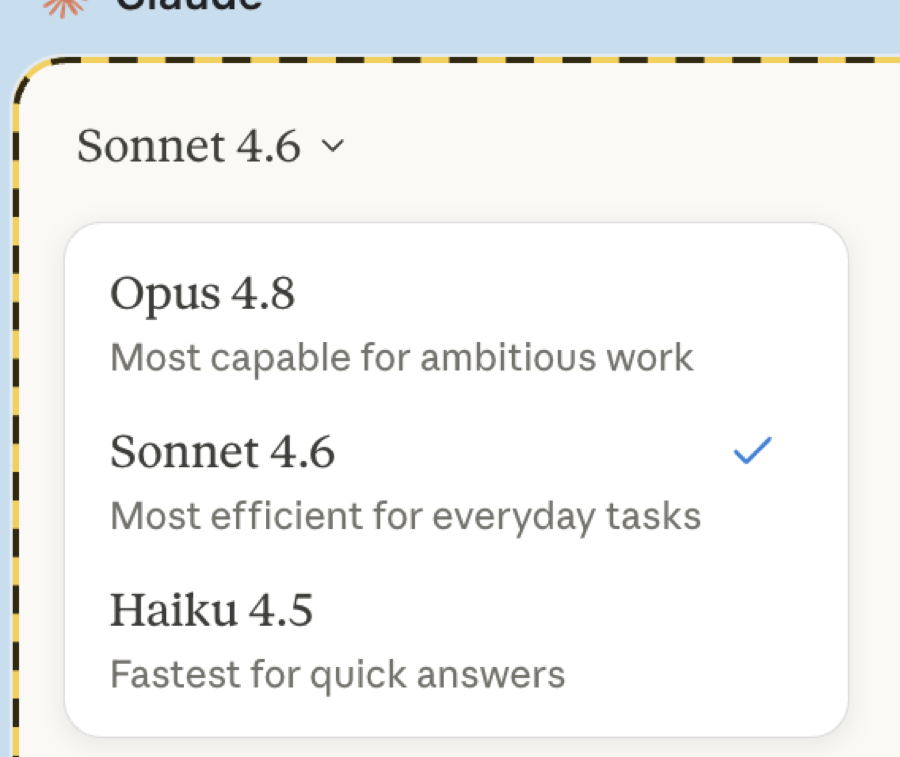This screenshot has height=757, width=900.
Task: Select the Haiku 4.5 model
Action: click(x=456, y=641)
